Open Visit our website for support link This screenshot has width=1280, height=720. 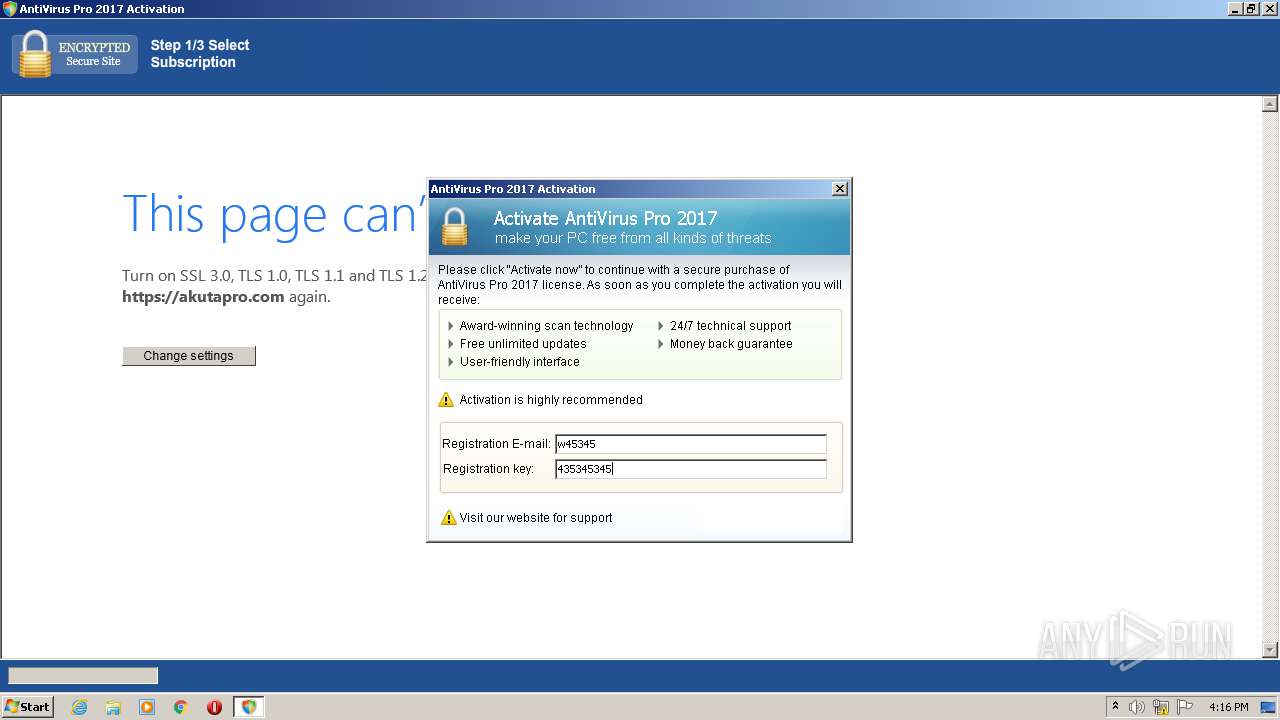coord(536,518)
